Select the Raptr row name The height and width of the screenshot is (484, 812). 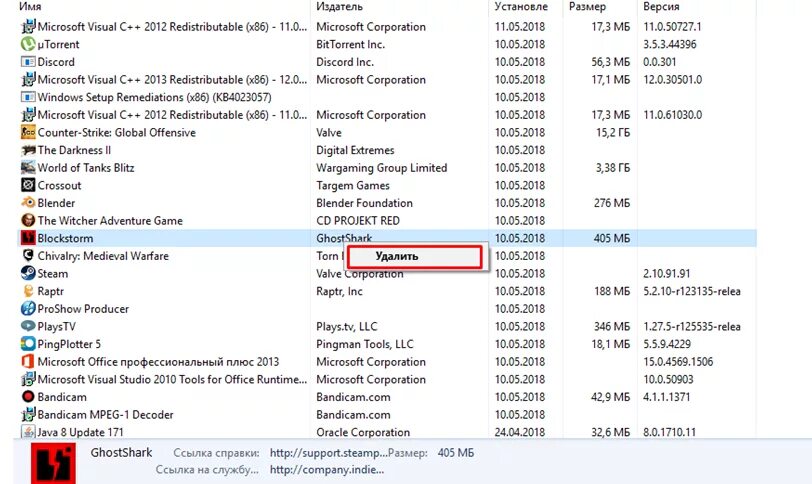point(51,291)
